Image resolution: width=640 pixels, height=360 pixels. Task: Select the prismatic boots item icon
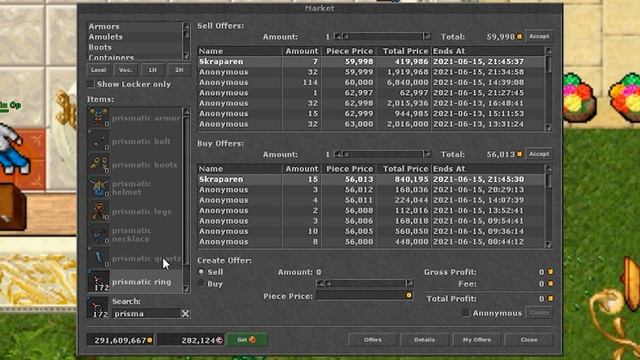pos(98,164)
